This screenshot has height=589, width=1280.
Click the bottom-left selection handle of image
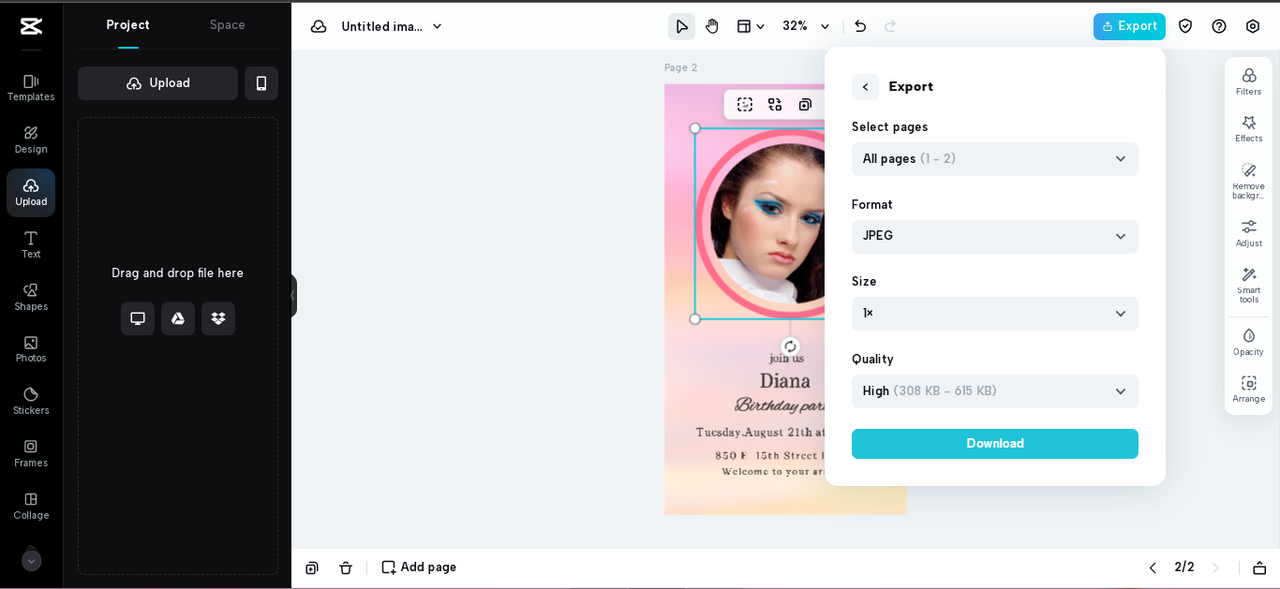click(x=695, y=319)
